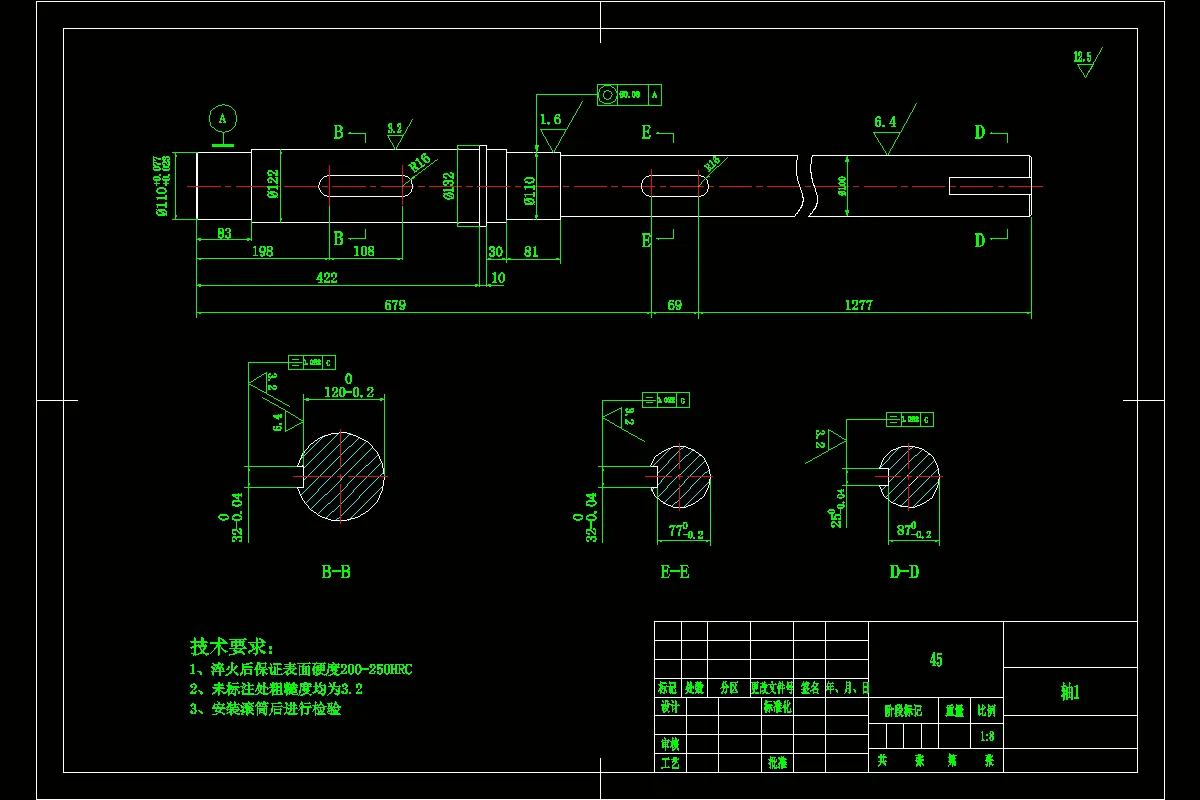Click the '1277' length dimension
The image size is (1200, 800).
coord(858,305)
